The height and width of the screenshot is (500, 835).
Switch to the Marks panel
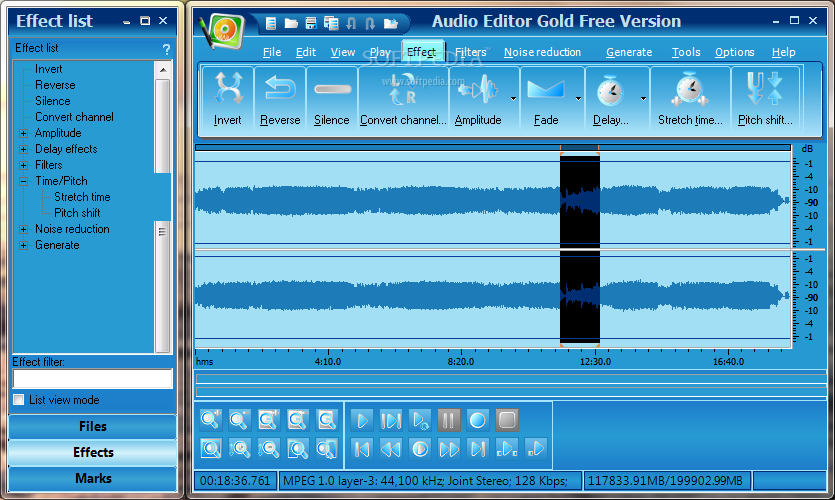click(x=93, y=478)
